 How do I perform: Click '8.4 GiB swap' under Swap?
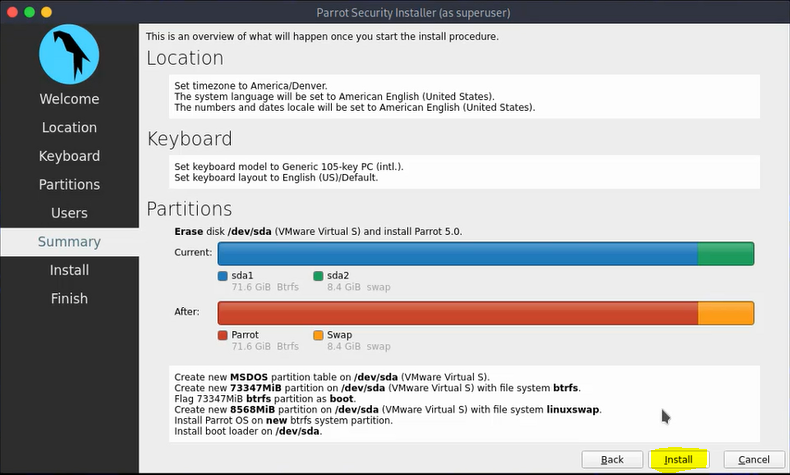coord(359,347)
